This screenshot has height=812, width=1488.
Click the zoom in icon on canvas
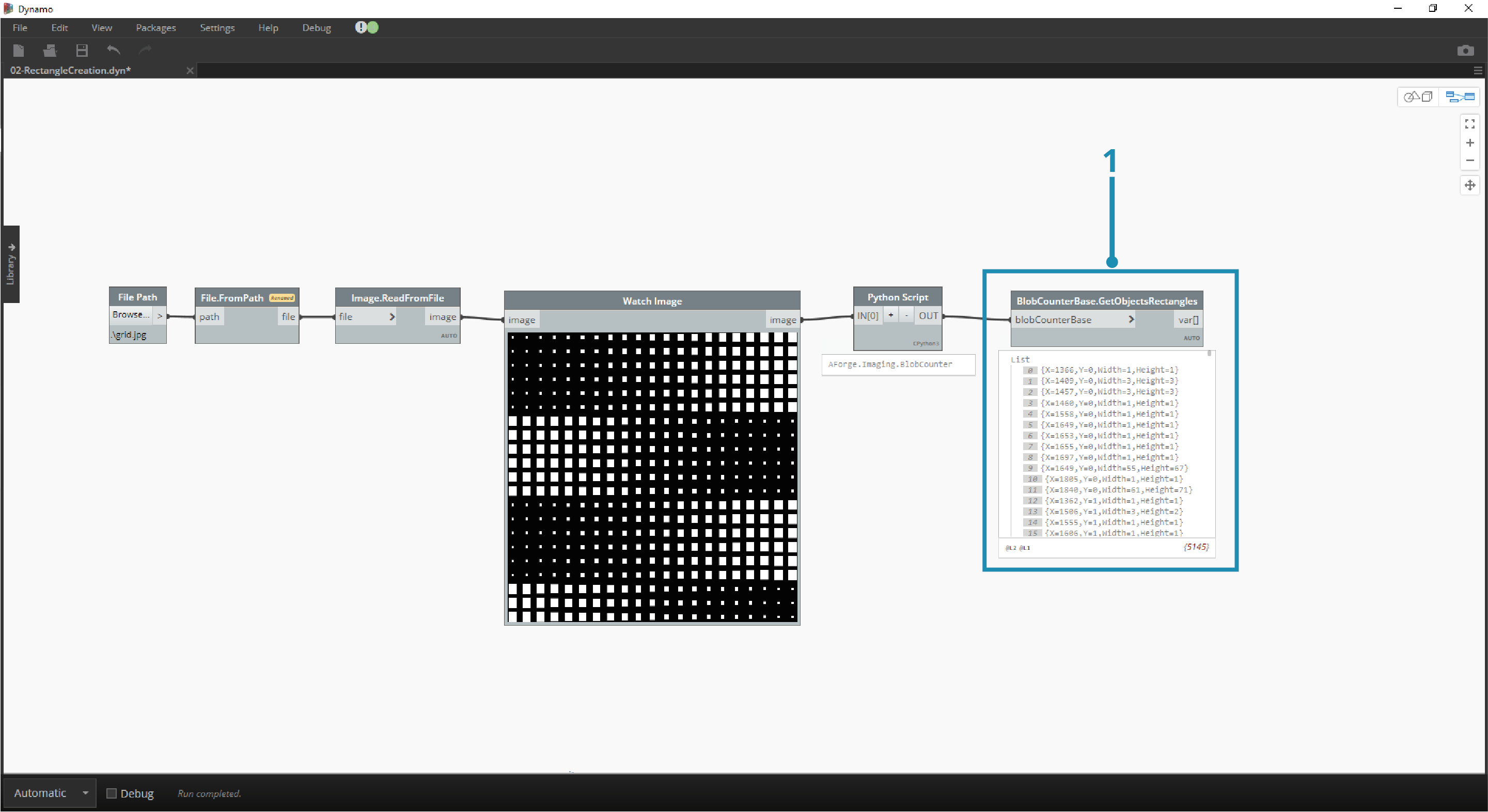pyautogui.click(x=1470, y=142)
